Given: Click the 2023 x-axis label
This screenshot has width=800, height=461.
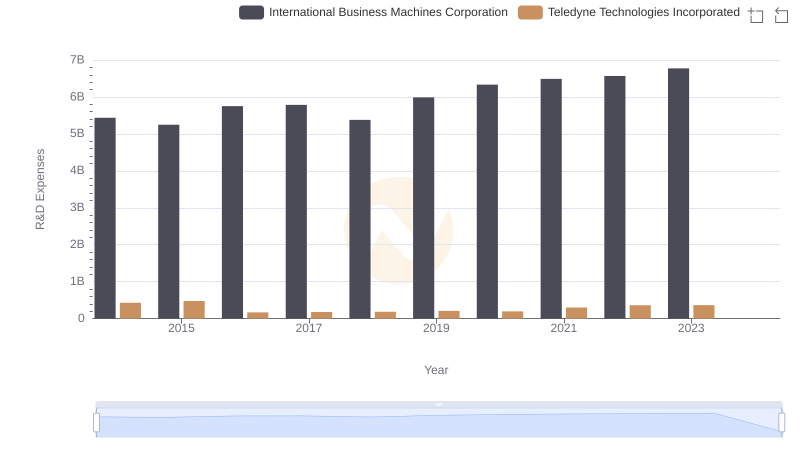Looking at the screenshot, I should tap(691, 328).
